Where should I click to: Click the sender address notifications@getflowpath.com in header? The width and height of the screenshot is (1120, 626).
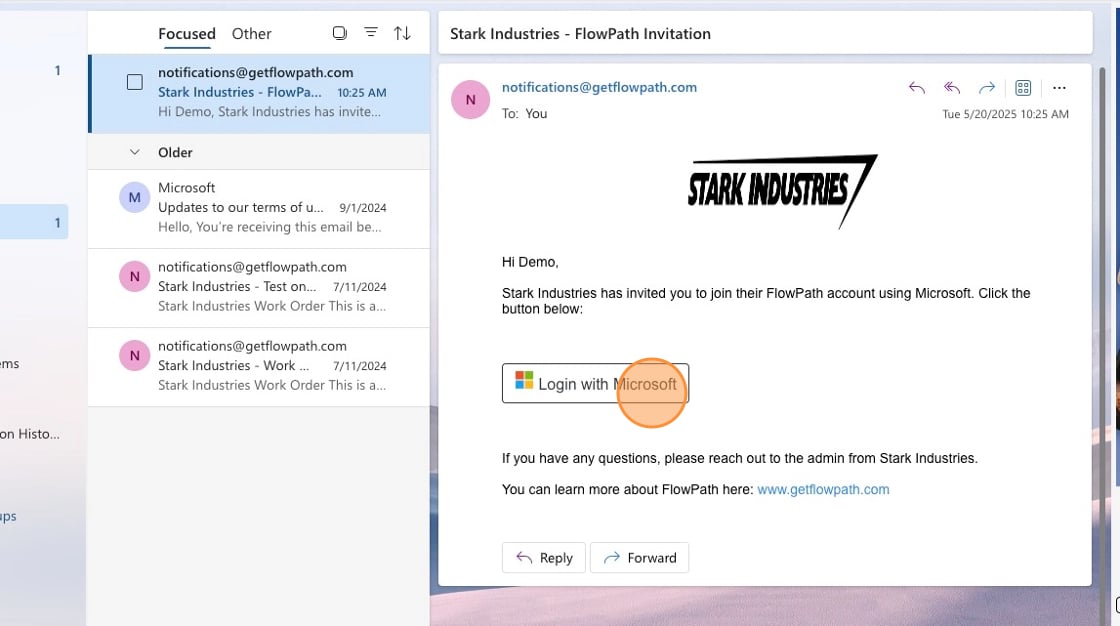[x=599, y=87]
